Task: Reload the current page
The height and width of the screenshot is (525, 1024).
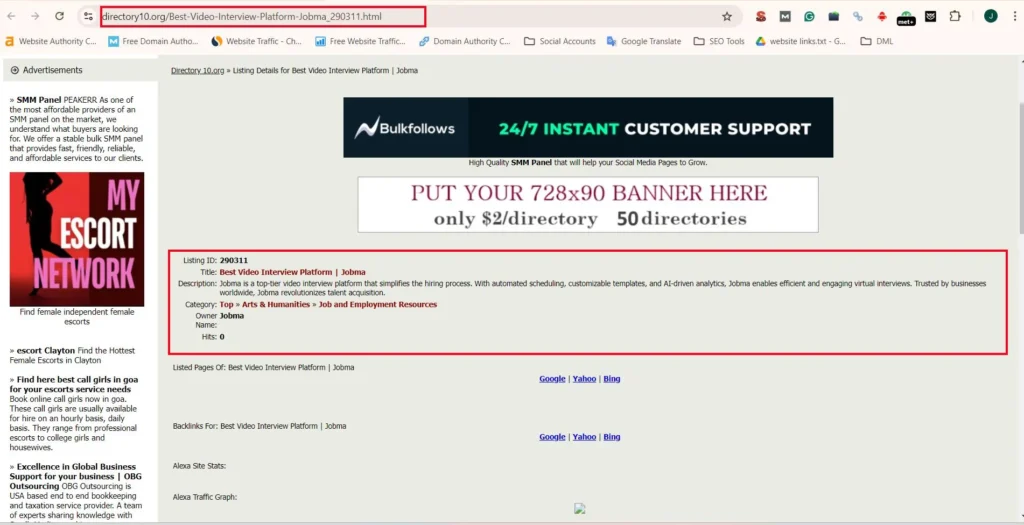Action: [59, 16]
